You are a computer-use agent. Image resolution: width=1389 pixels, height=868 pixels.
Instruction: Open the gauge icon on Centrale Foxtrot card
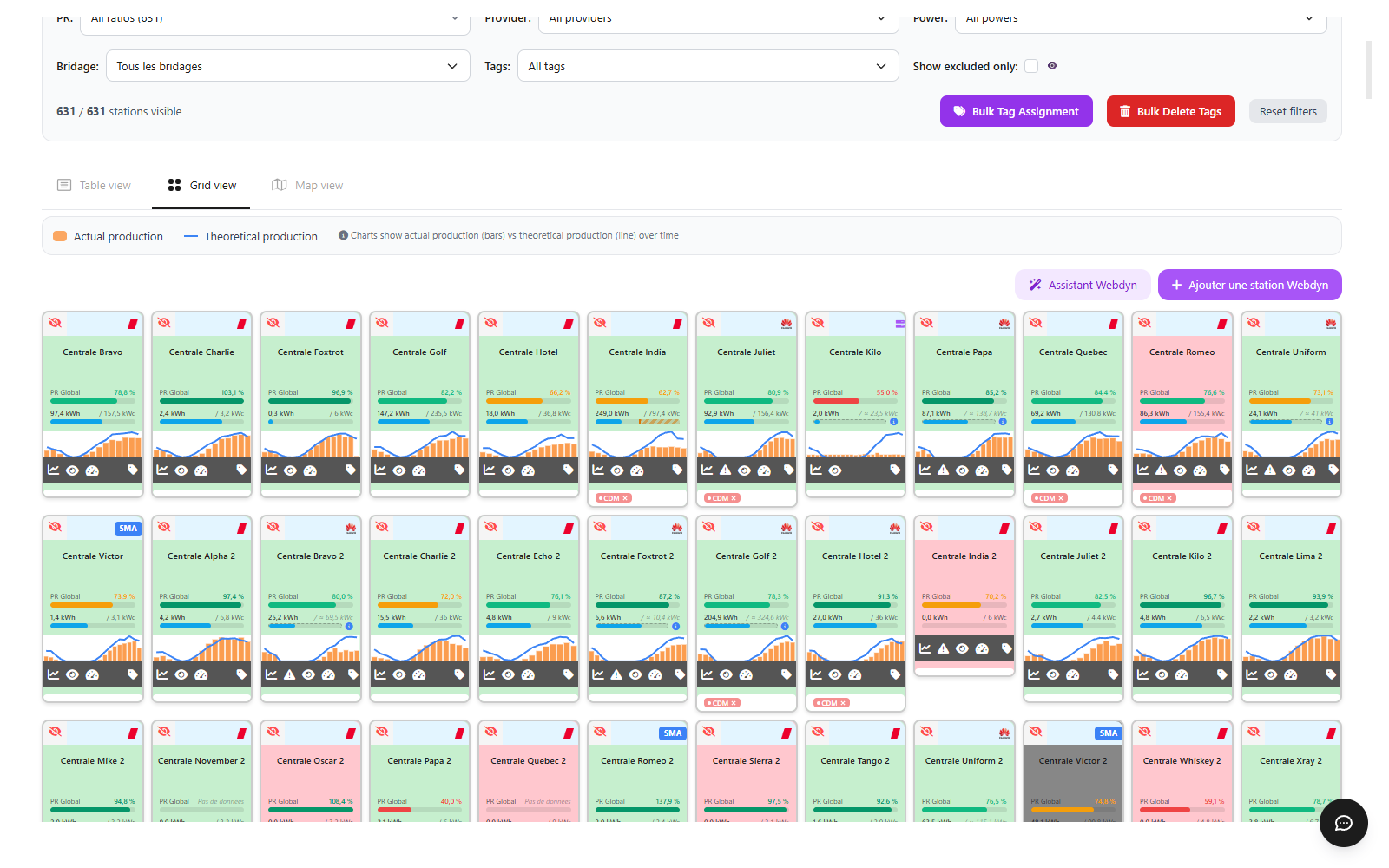[x=310, y=470]
